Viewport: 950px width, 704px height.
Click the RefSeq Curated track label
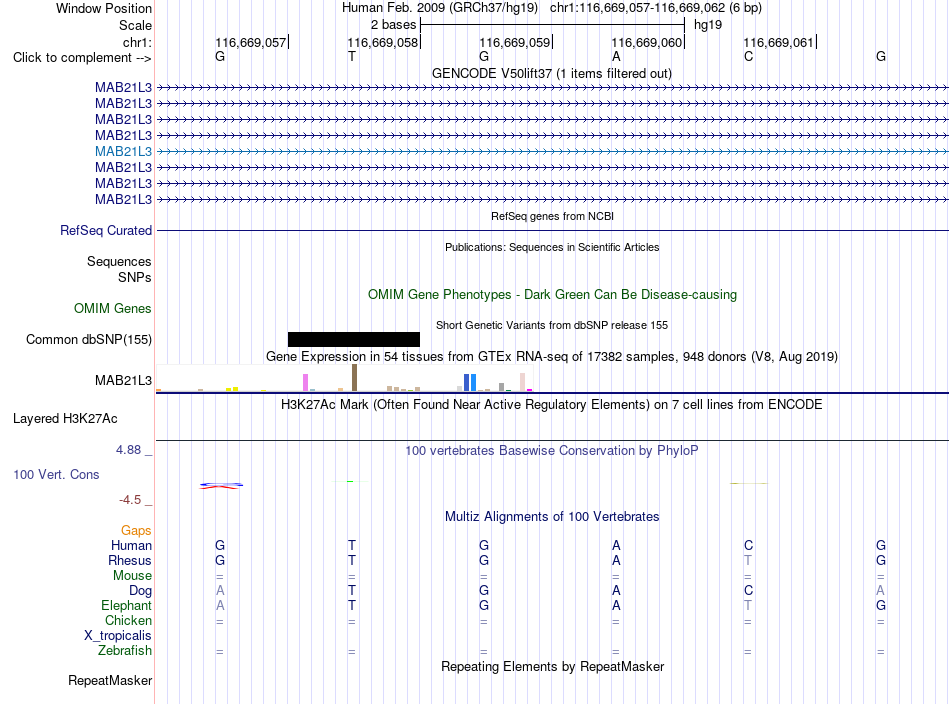click(x=106, y=230)
